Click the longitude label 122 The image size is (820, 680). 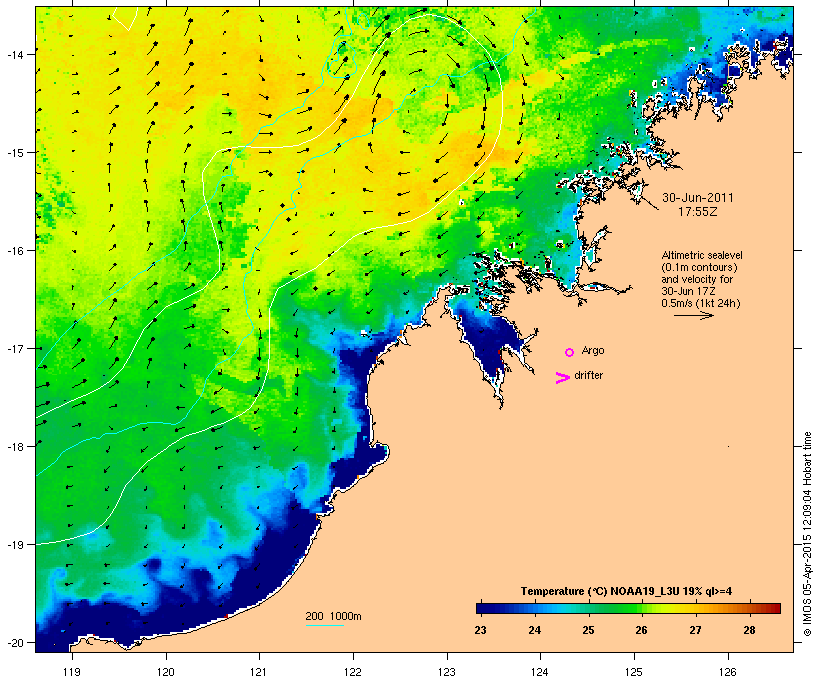[353, 672]
